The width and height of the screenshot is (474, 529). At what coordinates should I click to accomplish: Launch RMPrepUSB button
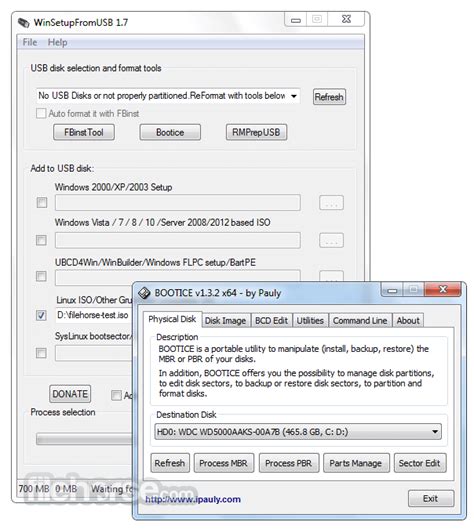click(256, 132)
